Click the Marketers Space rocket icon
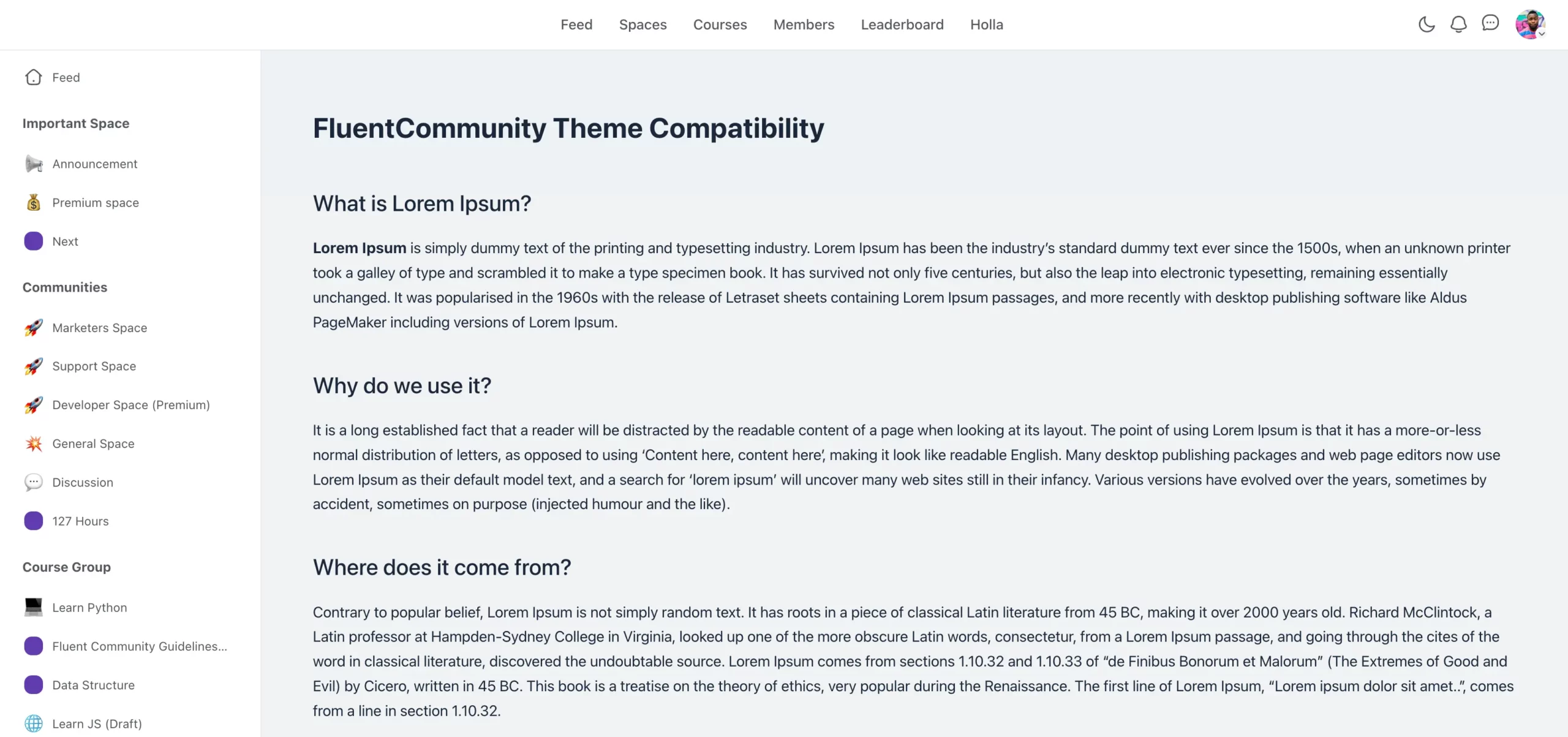The height and width of the screenshot is (737, 1568). point(34,327)
